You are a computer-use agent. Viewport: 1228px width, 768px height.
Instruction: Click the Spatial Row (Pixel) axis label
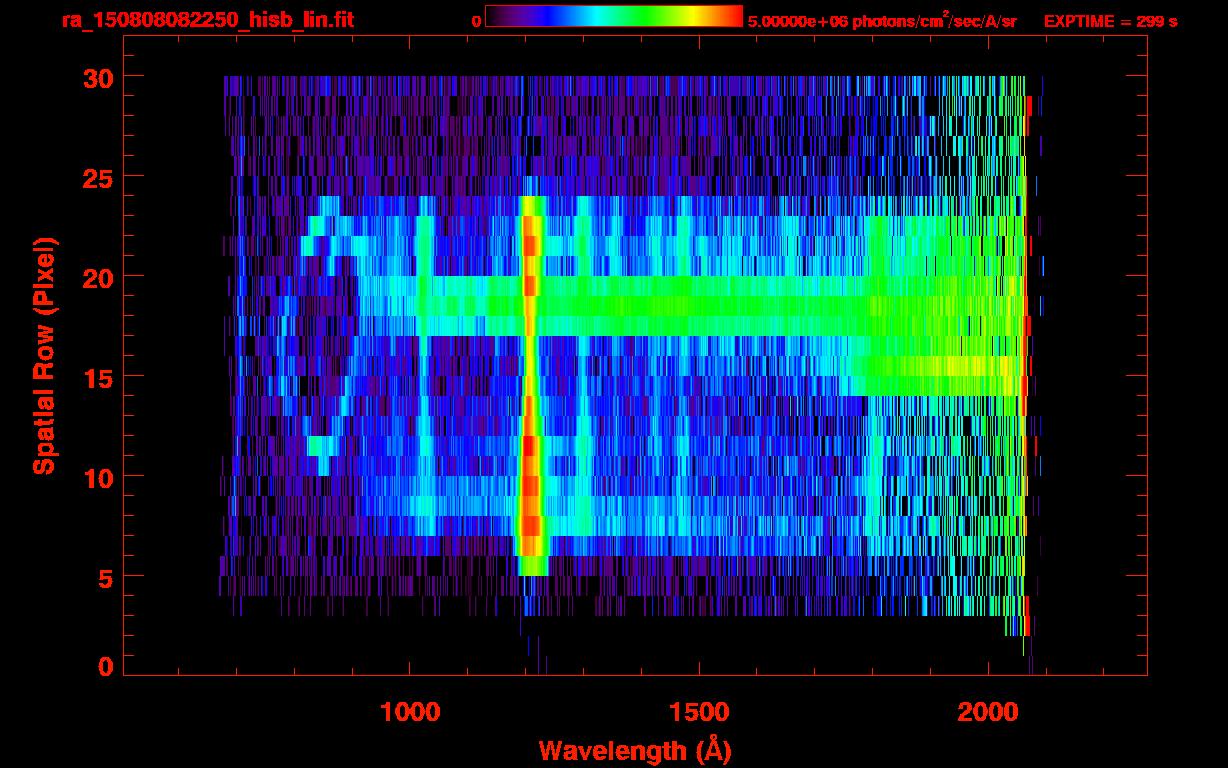tap(43, 355)
